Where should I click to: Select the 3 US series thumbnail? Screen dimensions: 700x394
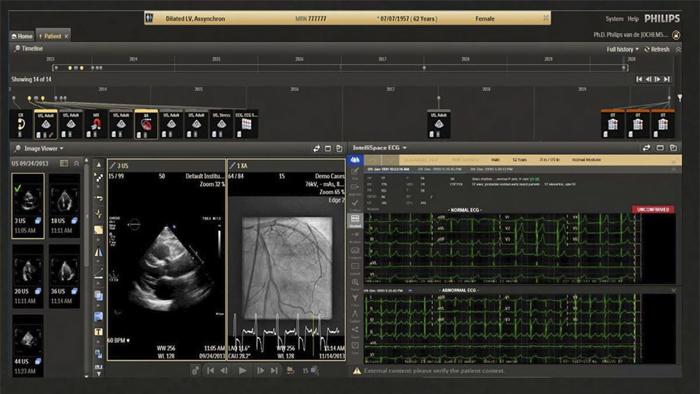[28, 206]
